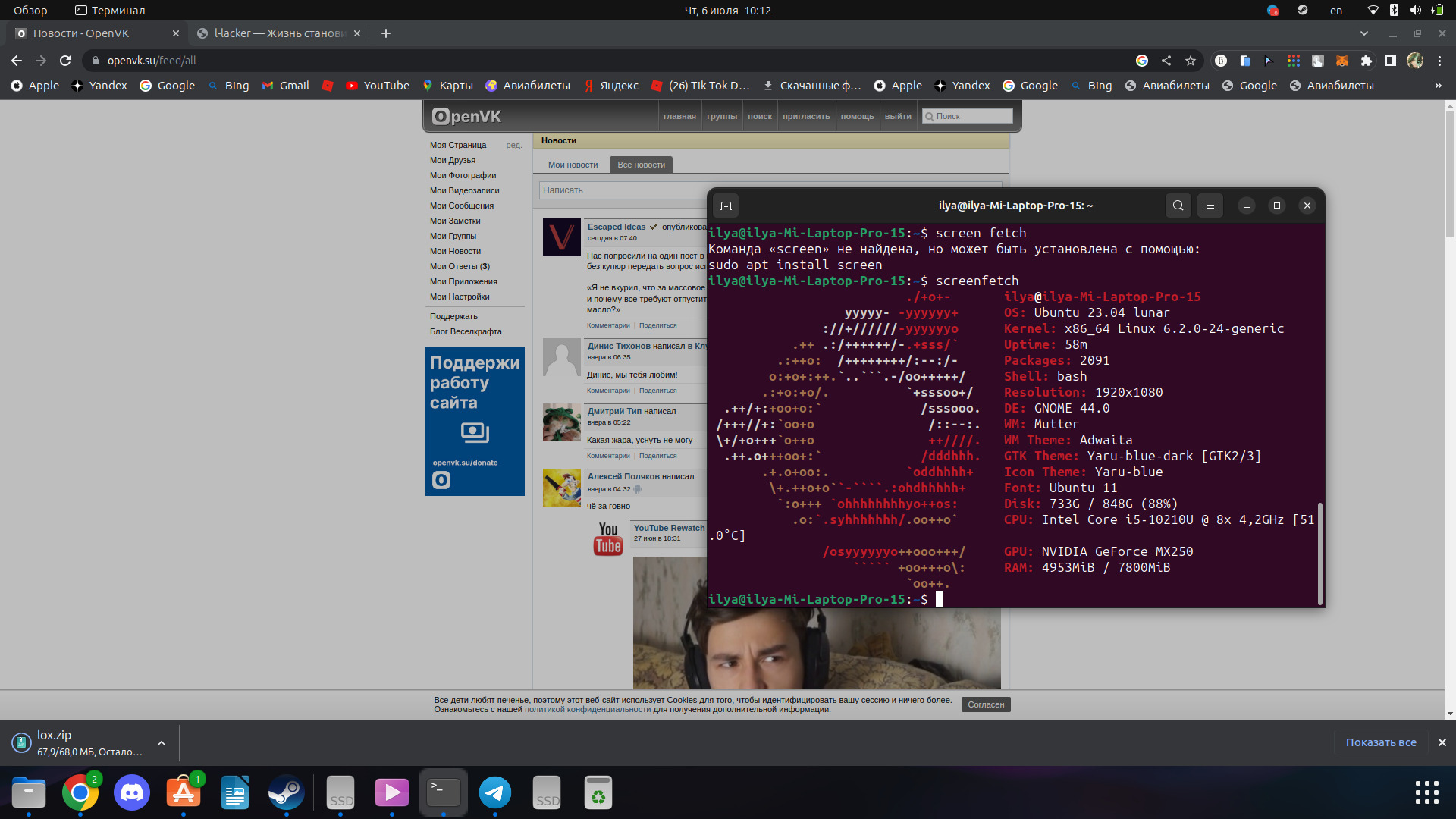Image resolution: width=1456 pixels, height=819 pixels.
Task: Open Discord from the dock
Action: coord(132,793)
